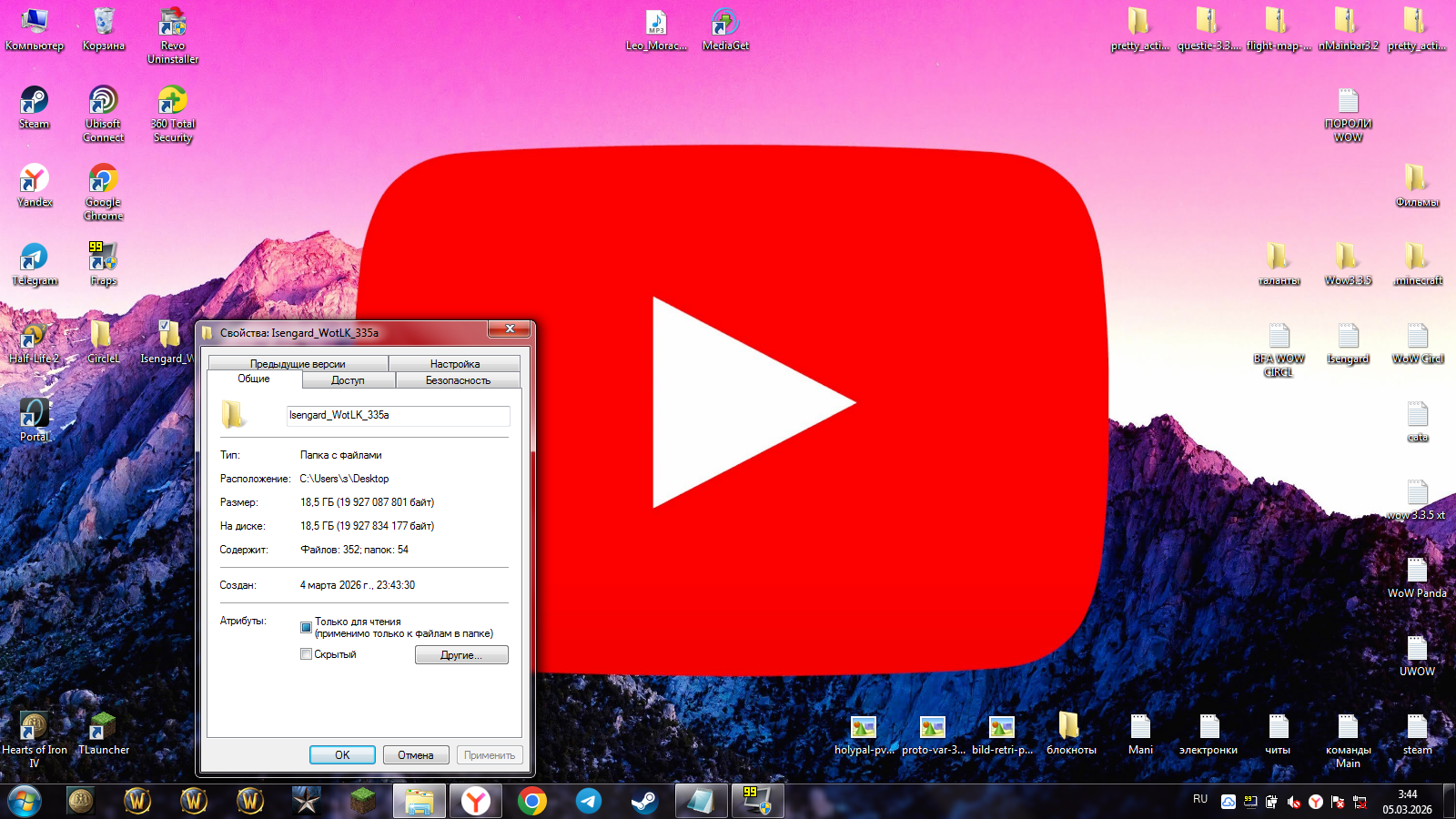
Task: Go to the 'Доступ' tab
Action: pyautogui.click(x=348, y=380)
